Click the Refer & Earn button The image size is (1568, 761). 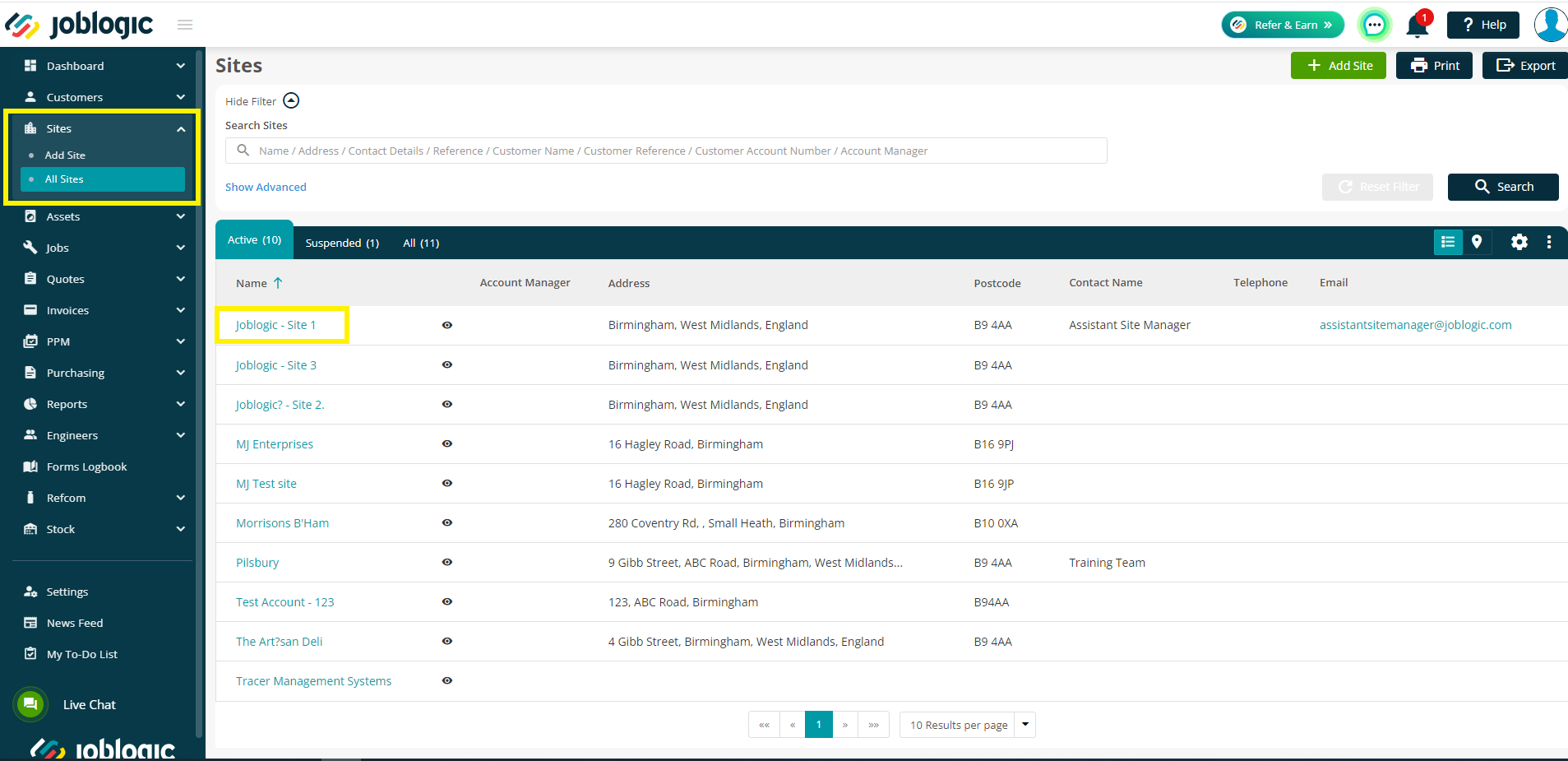[x=1283, y=25]
